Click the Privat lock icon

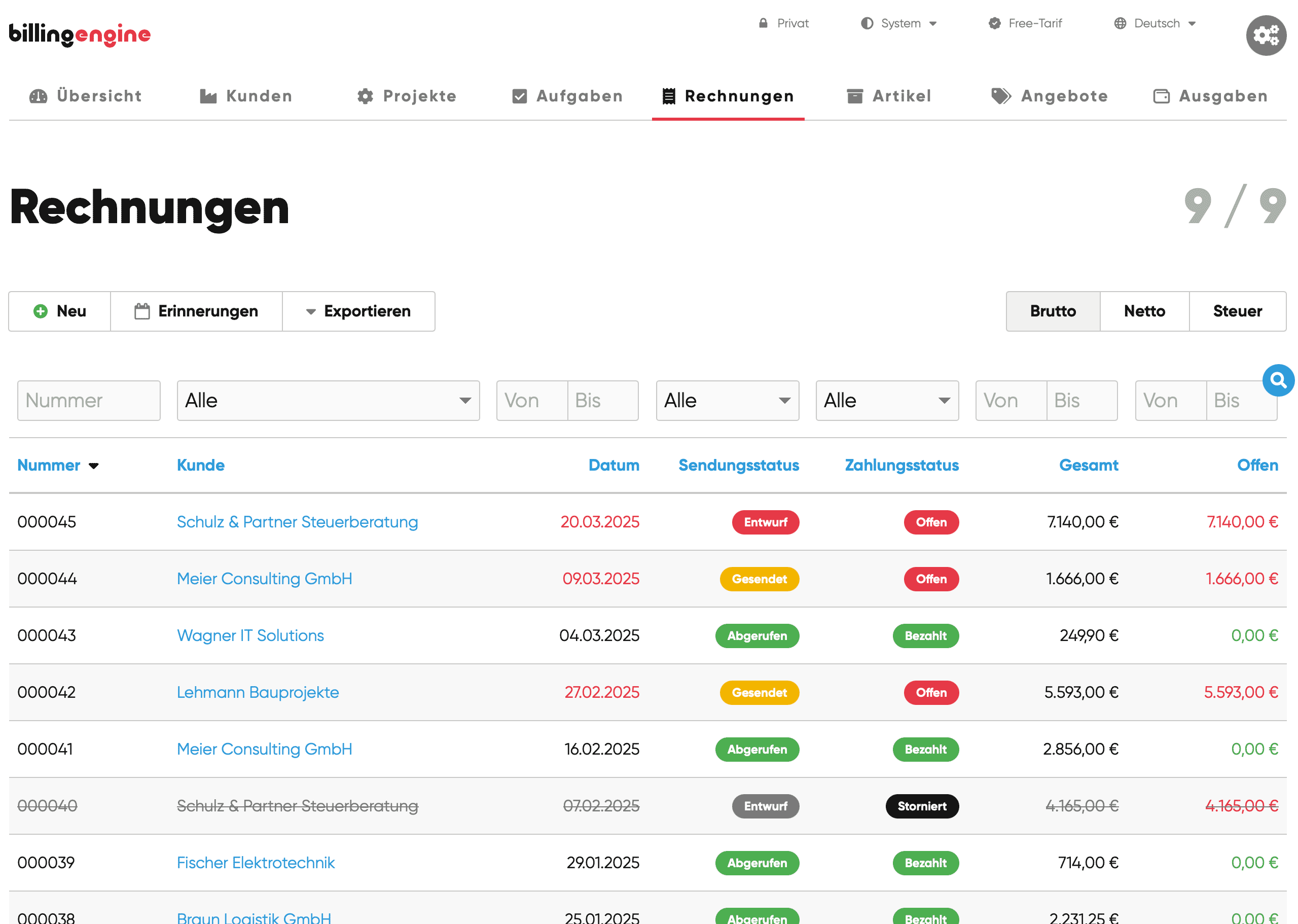[x=763, y=23]
